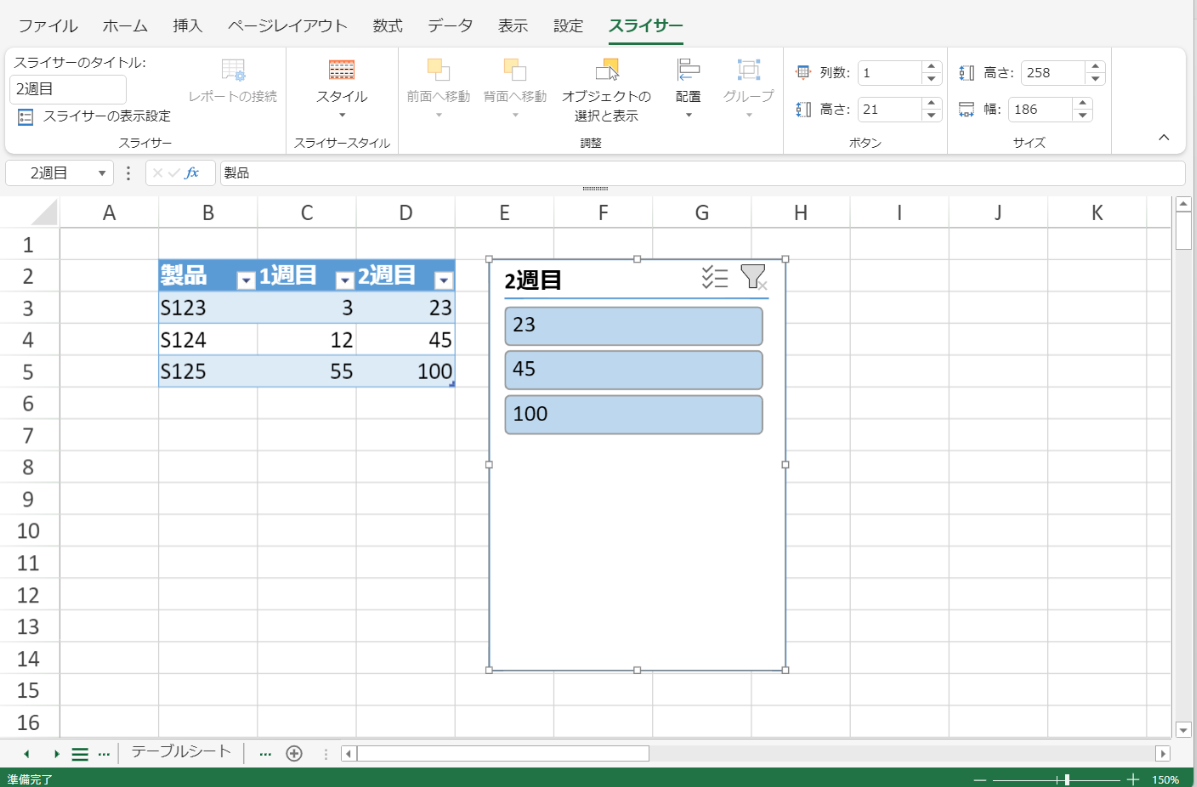Open the ファイル menu tab
The image size is (1197, 787).
[47, 26]
